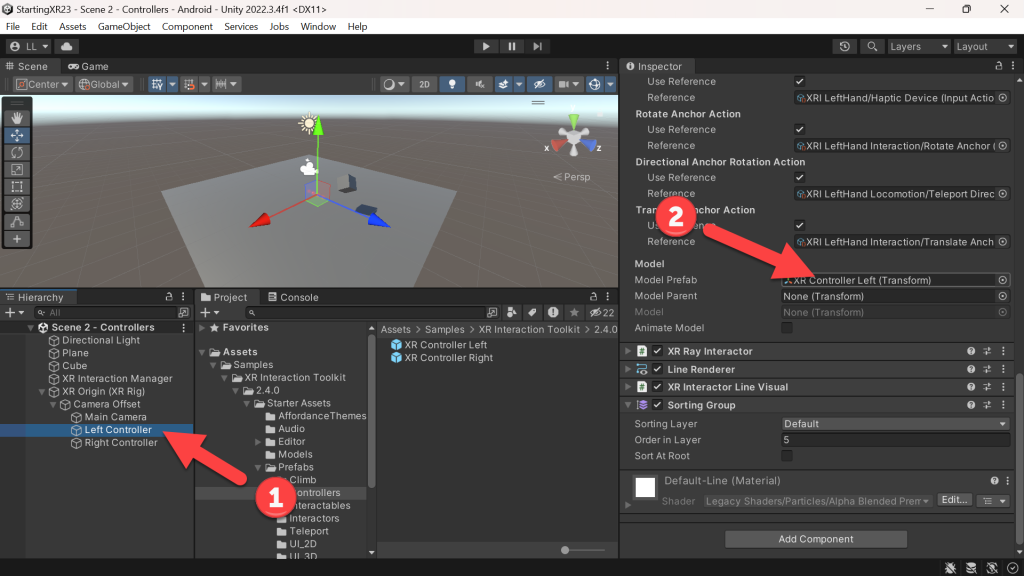
Task: Lock the Inspector panel
Action: pos(999,66)
